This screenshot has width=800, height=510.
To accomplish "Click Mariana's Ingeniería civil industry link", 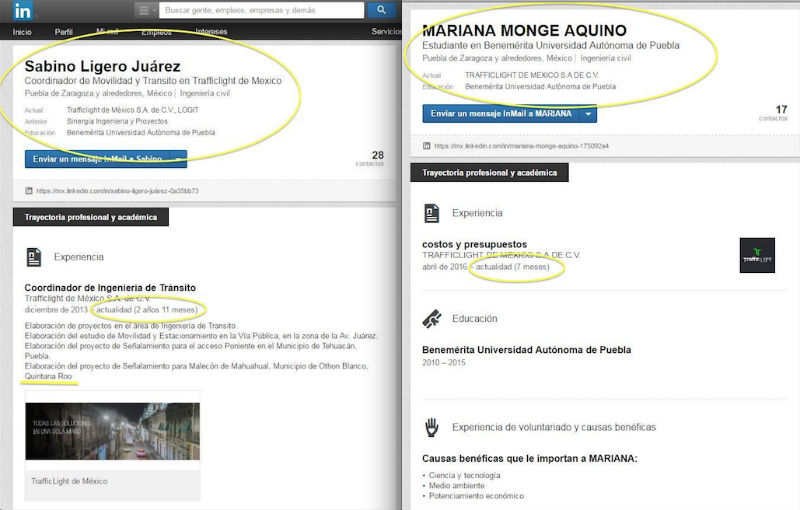I will (x=606, y=58).
